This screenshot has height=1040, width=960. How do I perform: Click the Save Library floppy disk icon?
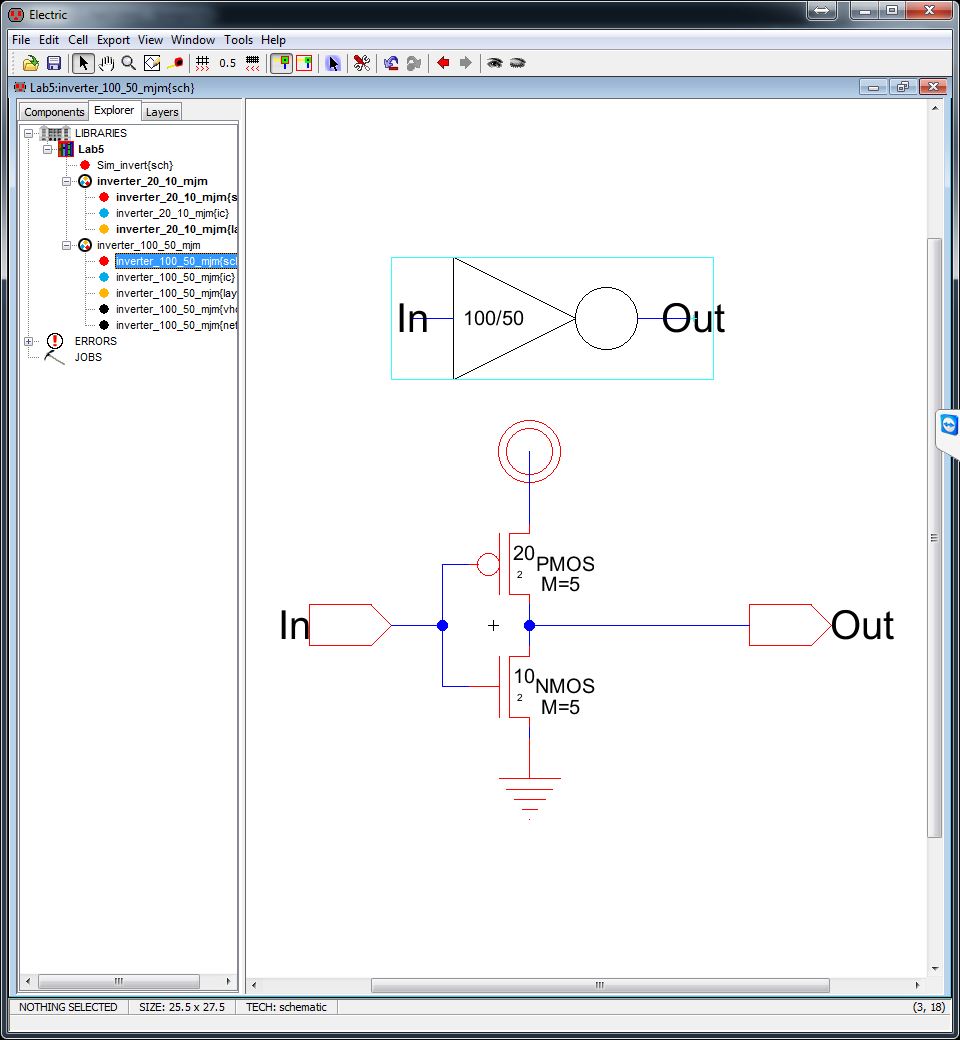click(x=54, y=63)
